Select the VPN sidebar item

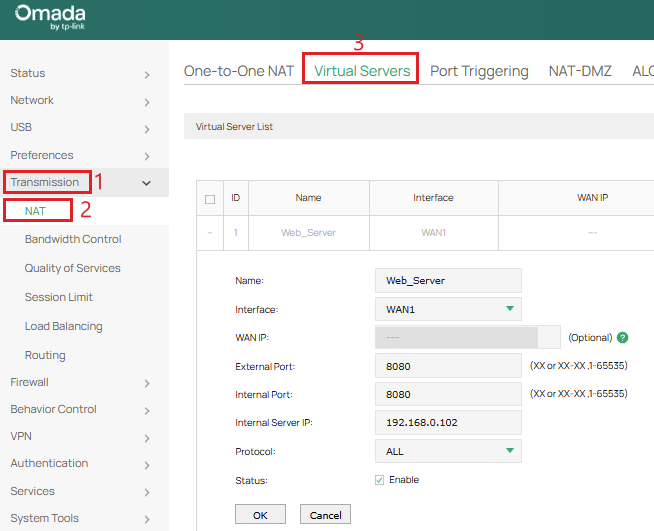[x=21, y=436]
